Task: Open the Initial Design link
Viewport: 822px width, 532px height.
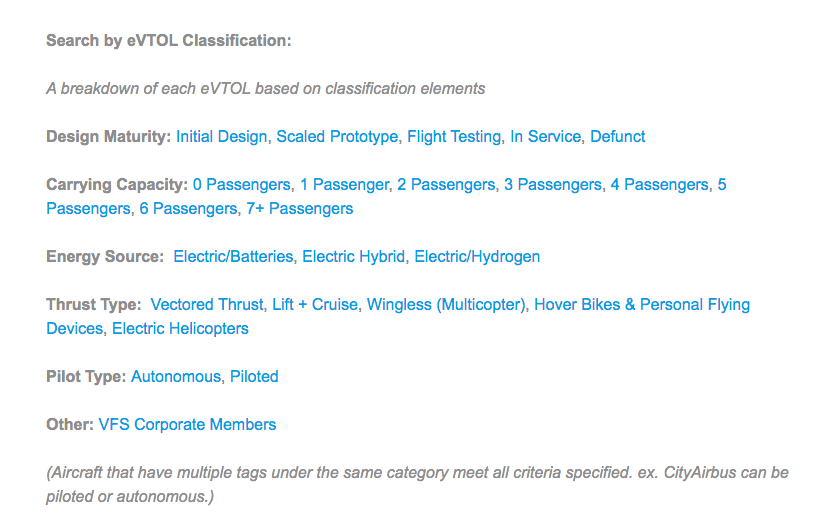Action: [221, 136]
